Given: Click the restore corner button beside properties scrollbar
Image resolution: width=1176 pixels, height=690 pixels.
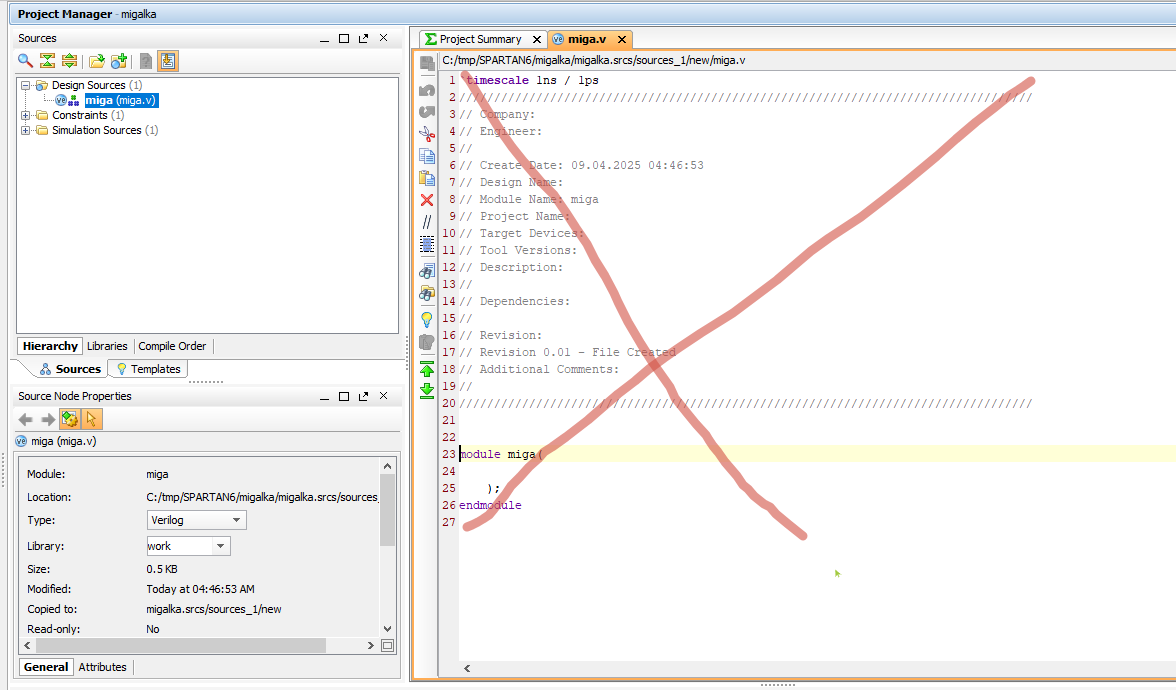Looking at the screenshot, I should [387, 645].
